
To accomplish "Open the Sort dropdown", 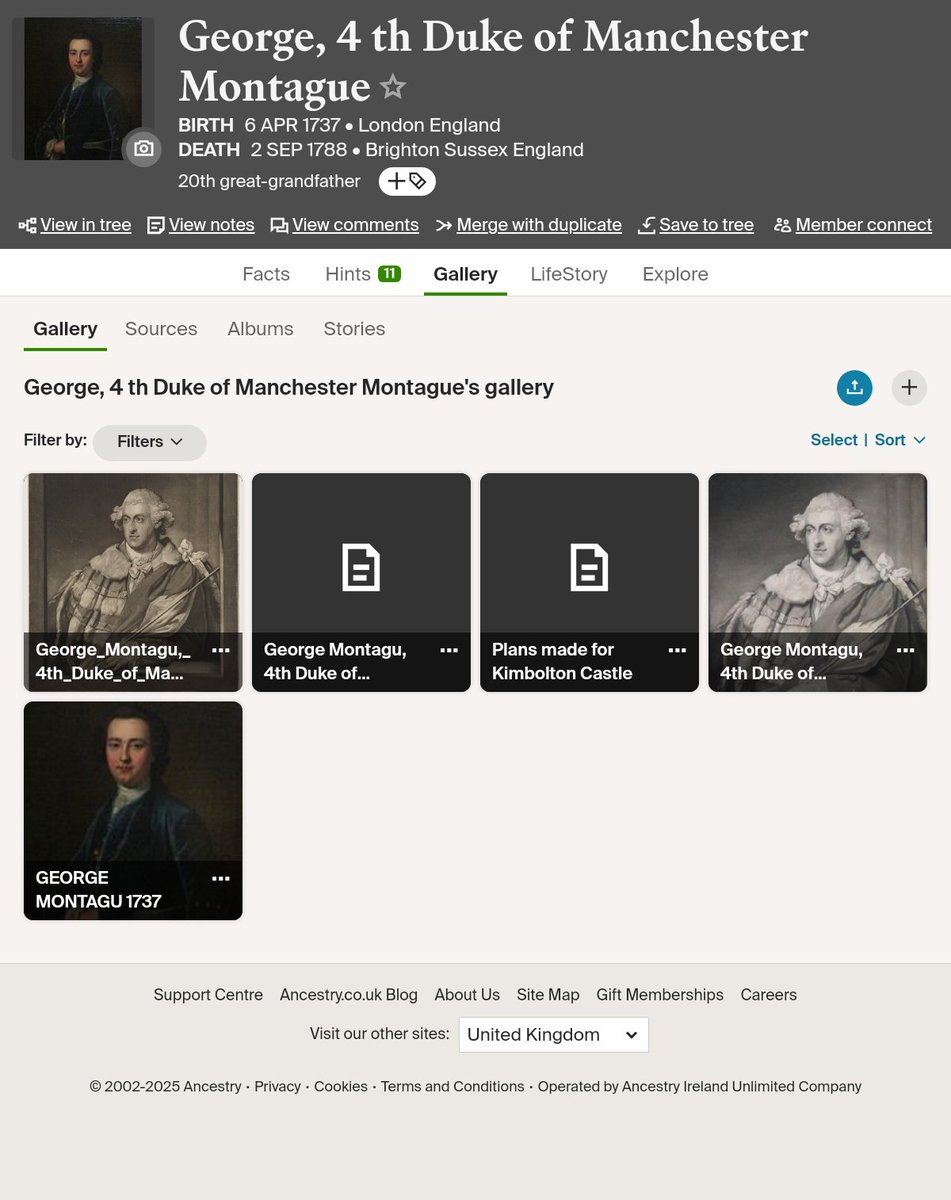I will click(900, 440).
